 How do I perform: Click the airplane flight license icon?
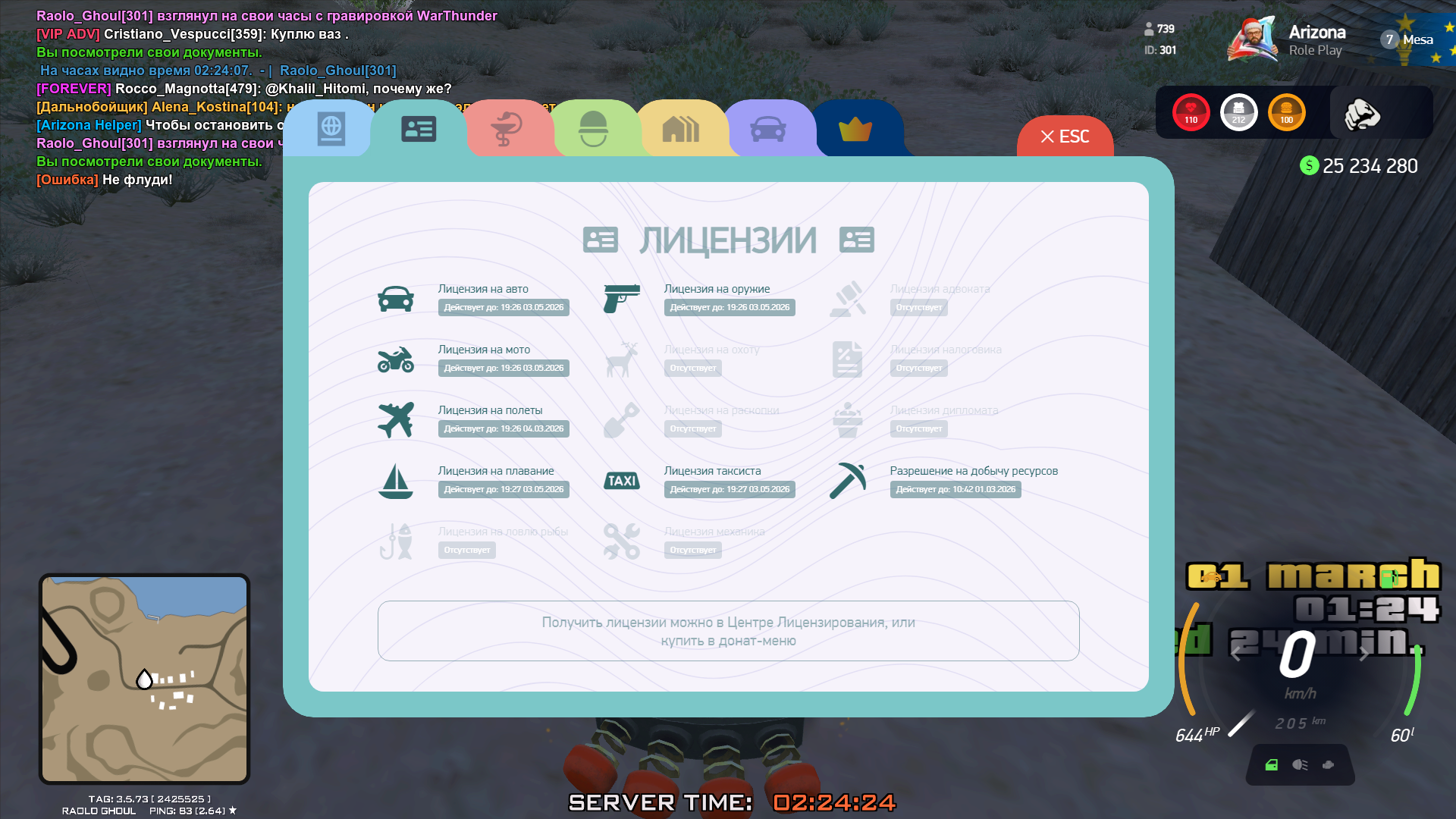point(396,420)
